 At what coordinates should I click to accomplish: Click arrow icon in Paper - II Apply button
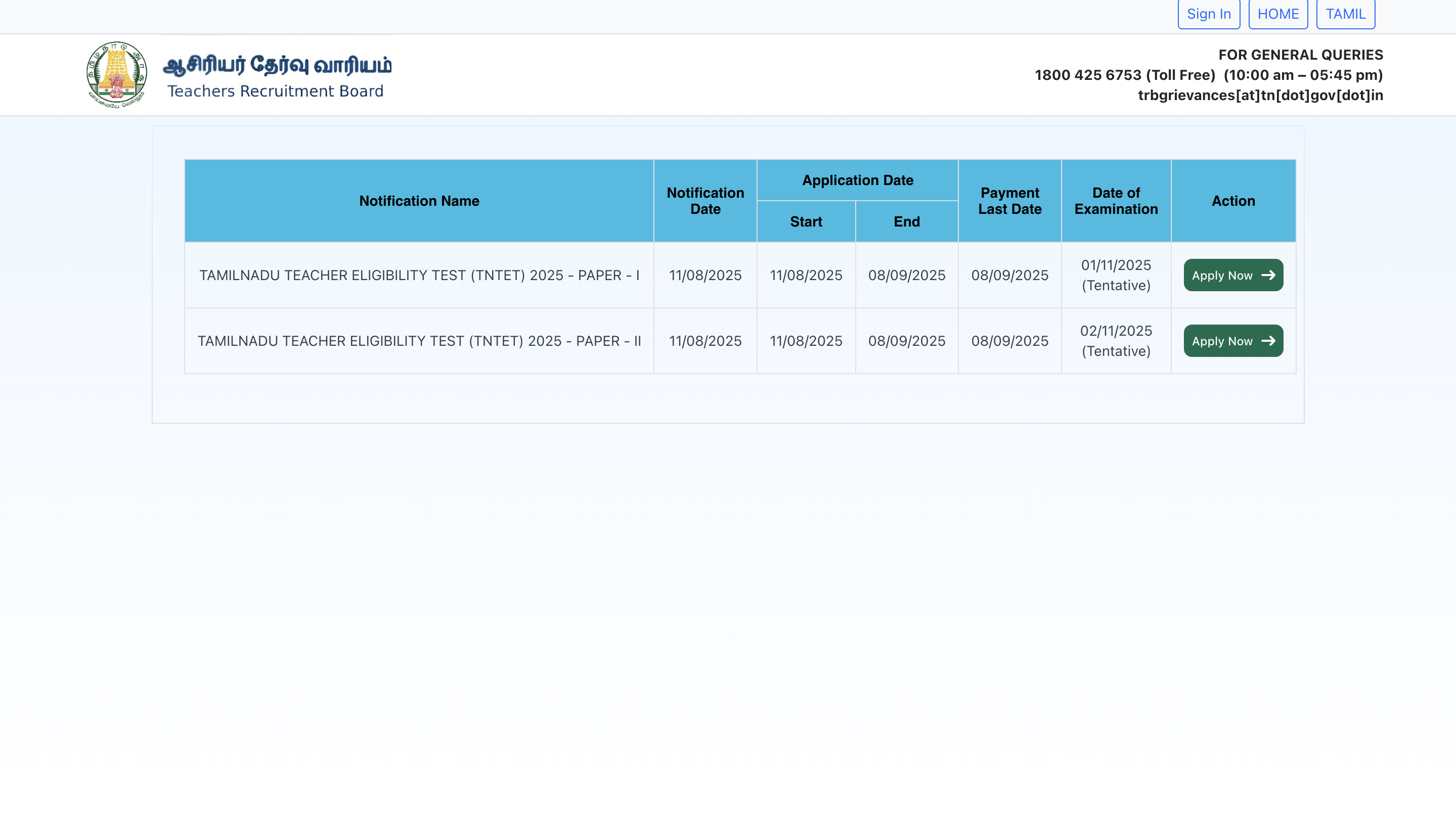click(1268, 341)
